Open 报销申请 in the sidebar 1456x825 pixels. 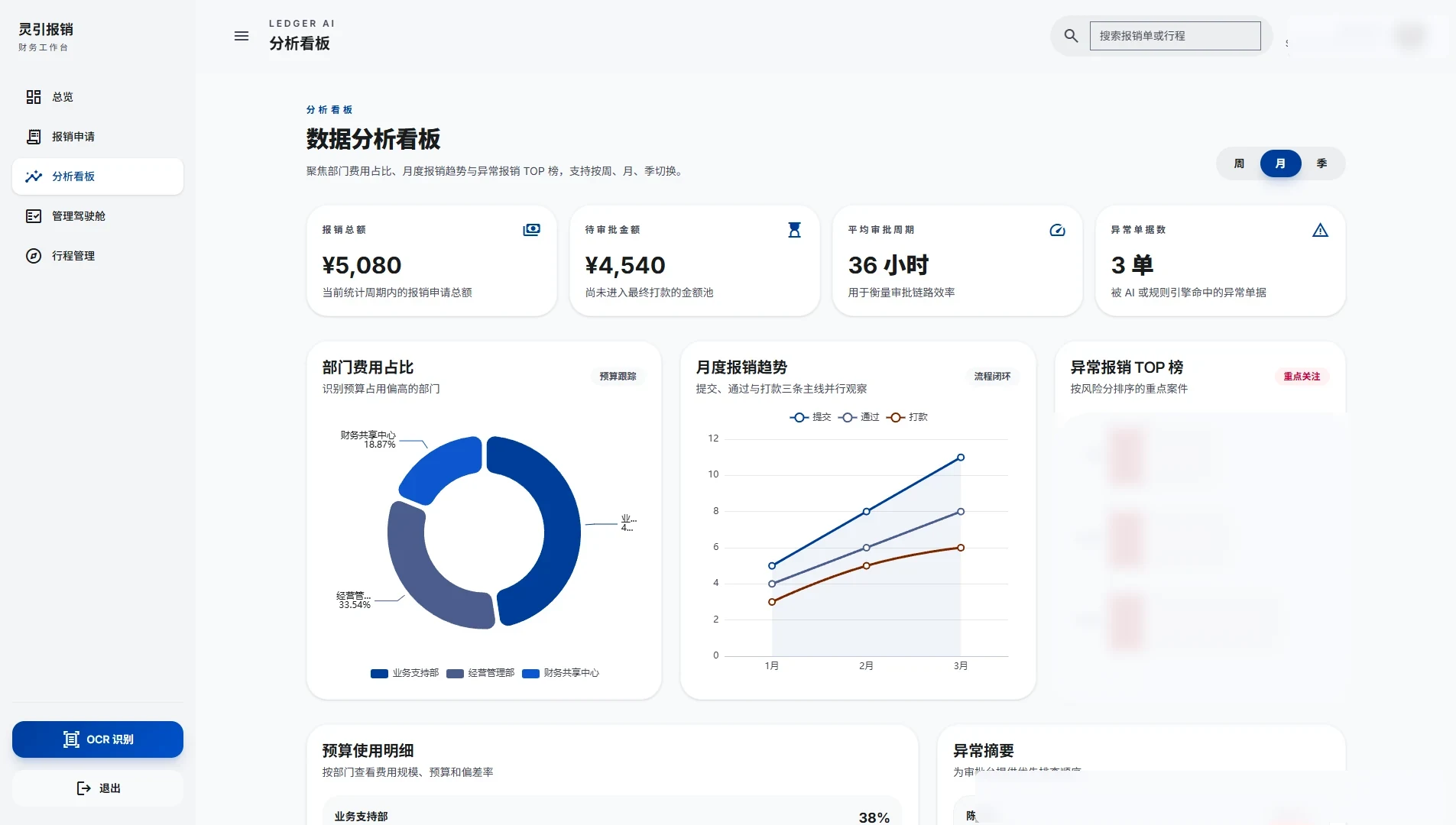[x=98, y=137]
